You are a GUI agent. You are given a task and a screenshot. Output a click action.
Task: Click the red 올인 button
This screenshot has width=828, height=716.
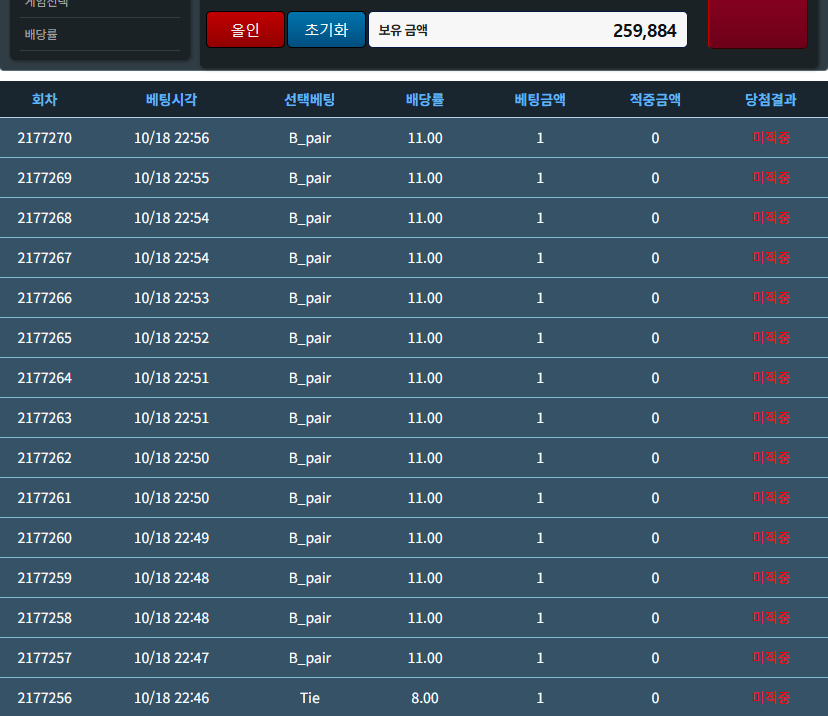(246, 30)
